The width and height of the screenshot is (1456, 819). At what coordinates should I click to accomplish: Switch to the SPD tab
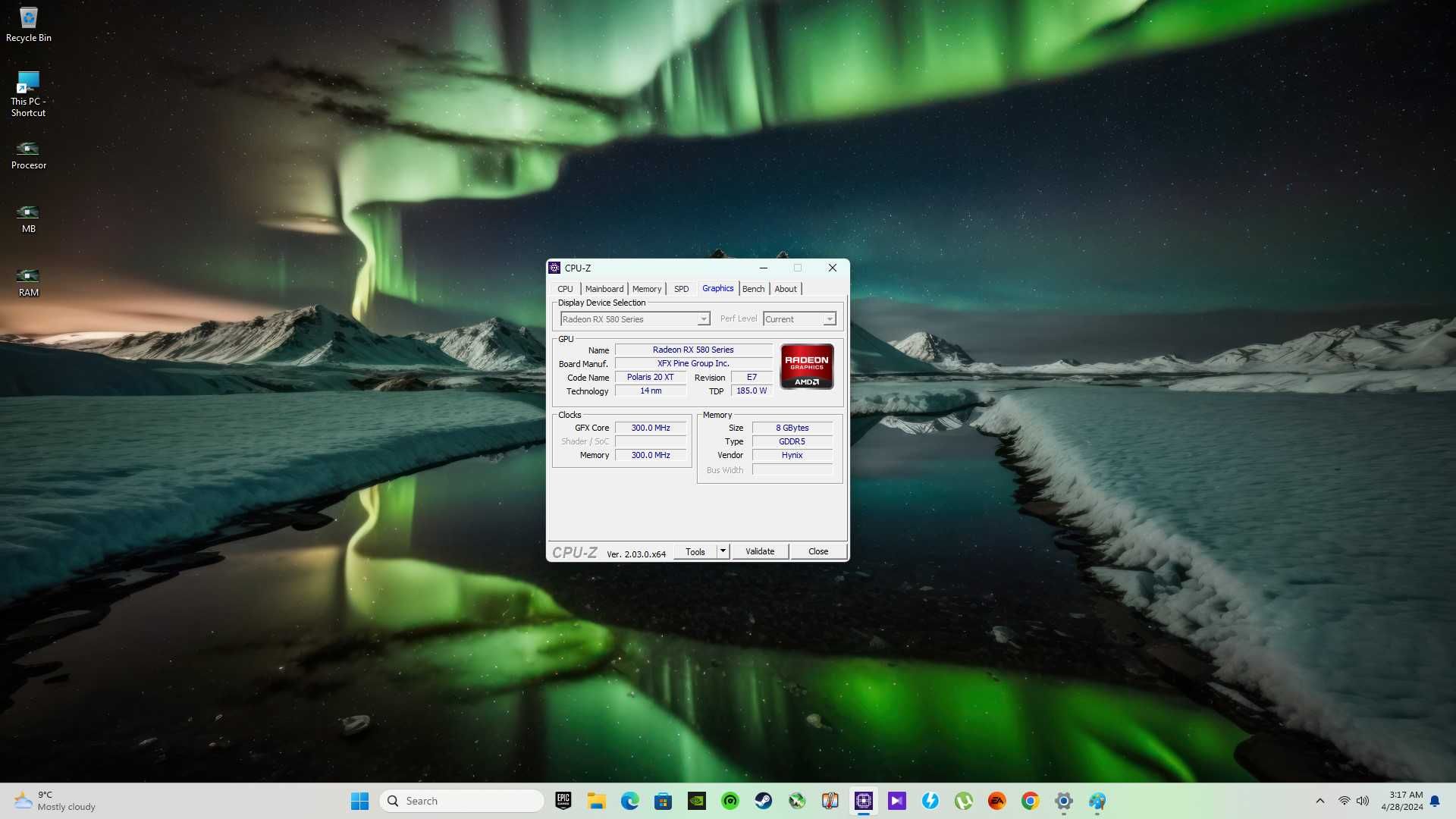[681, 289]
